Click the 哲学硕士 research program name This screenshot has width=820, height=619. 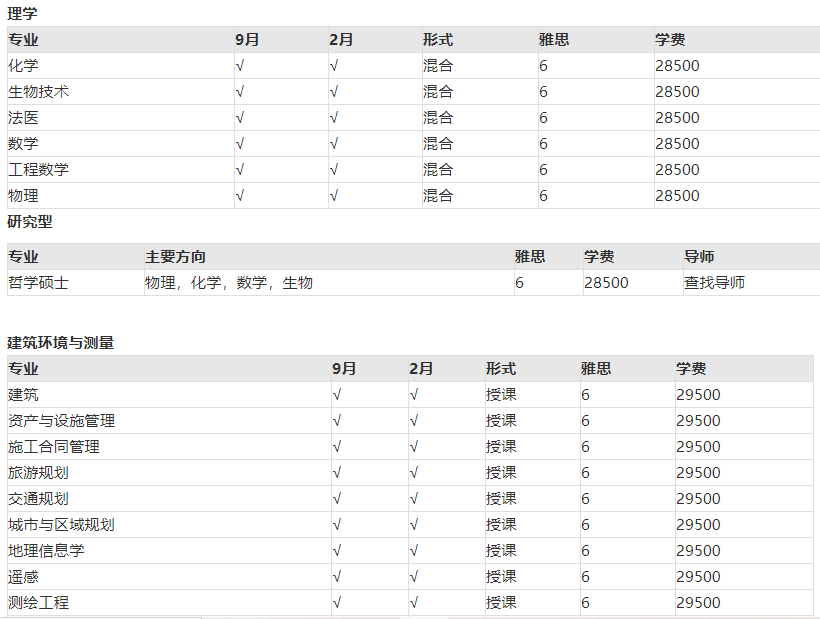[x=33, y=282]
